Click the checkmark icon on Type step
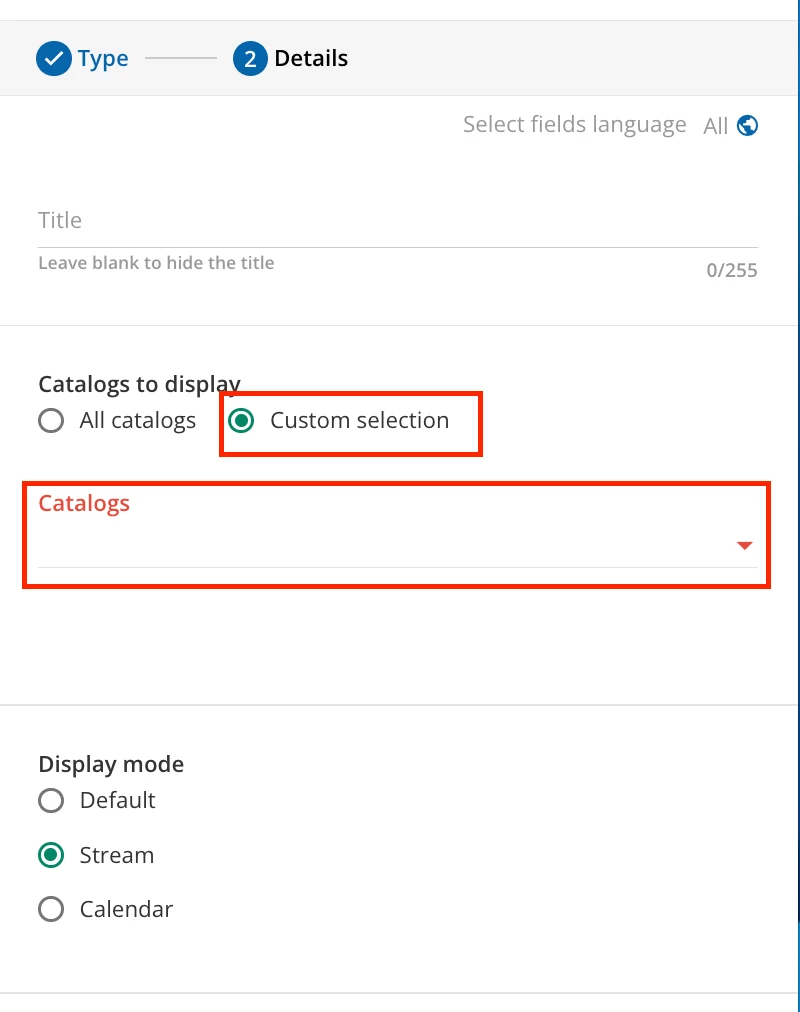This screenshot has width=800, height=1012. pyautogui.click(x=53, y=59)
